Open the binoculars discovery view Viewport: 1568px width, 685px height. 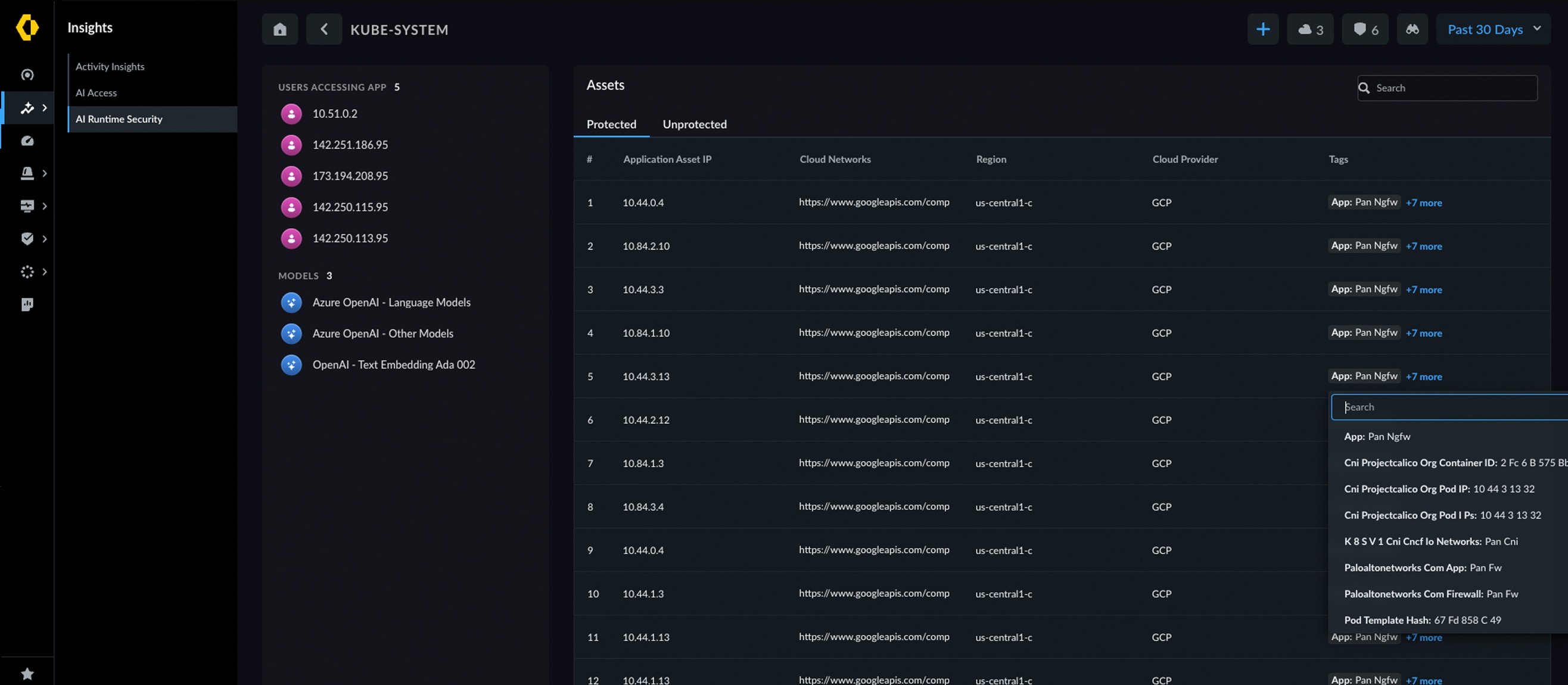click(x=1412, y=29)
